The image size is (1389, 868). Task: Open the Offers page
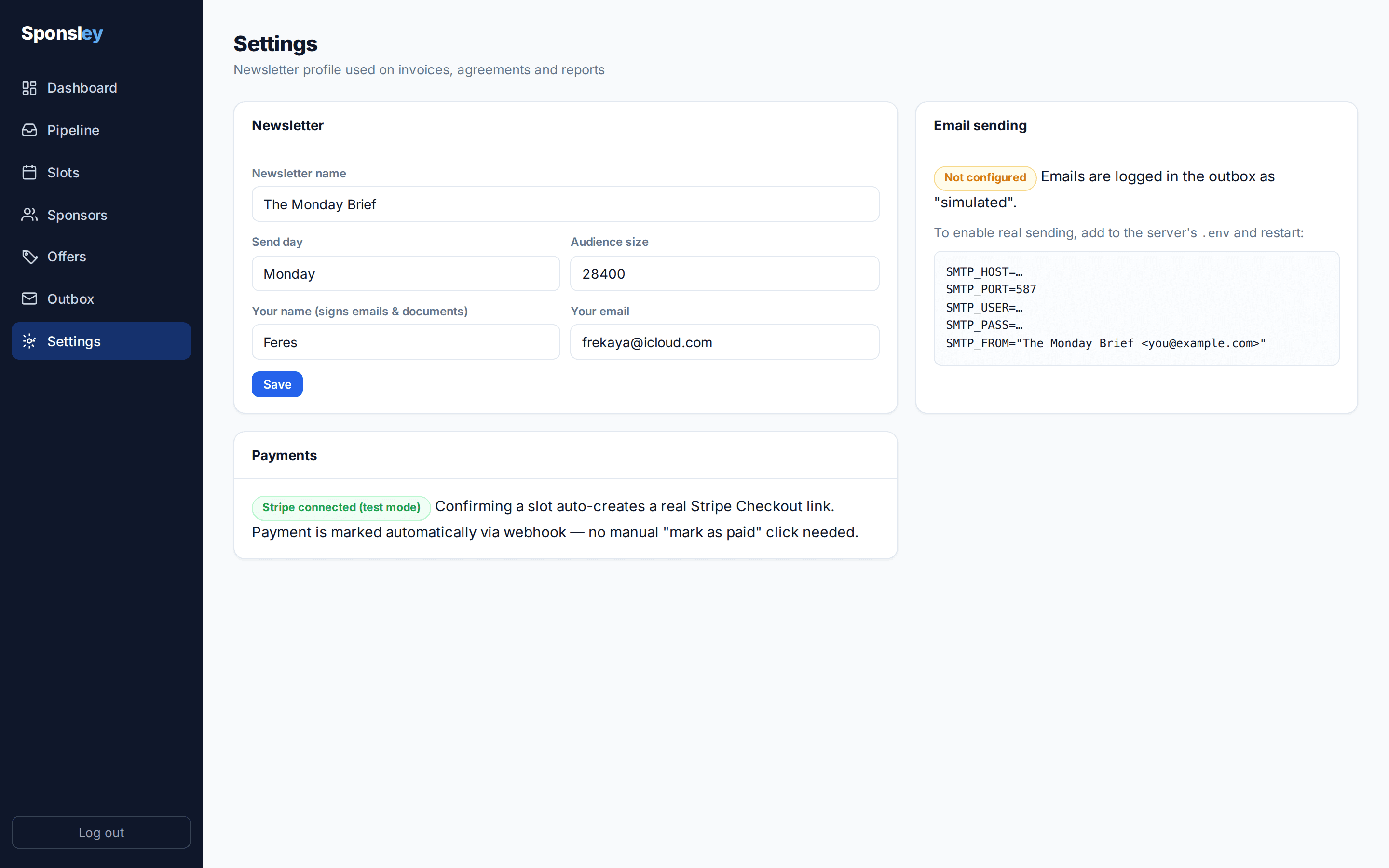click(x=101, y=257)
